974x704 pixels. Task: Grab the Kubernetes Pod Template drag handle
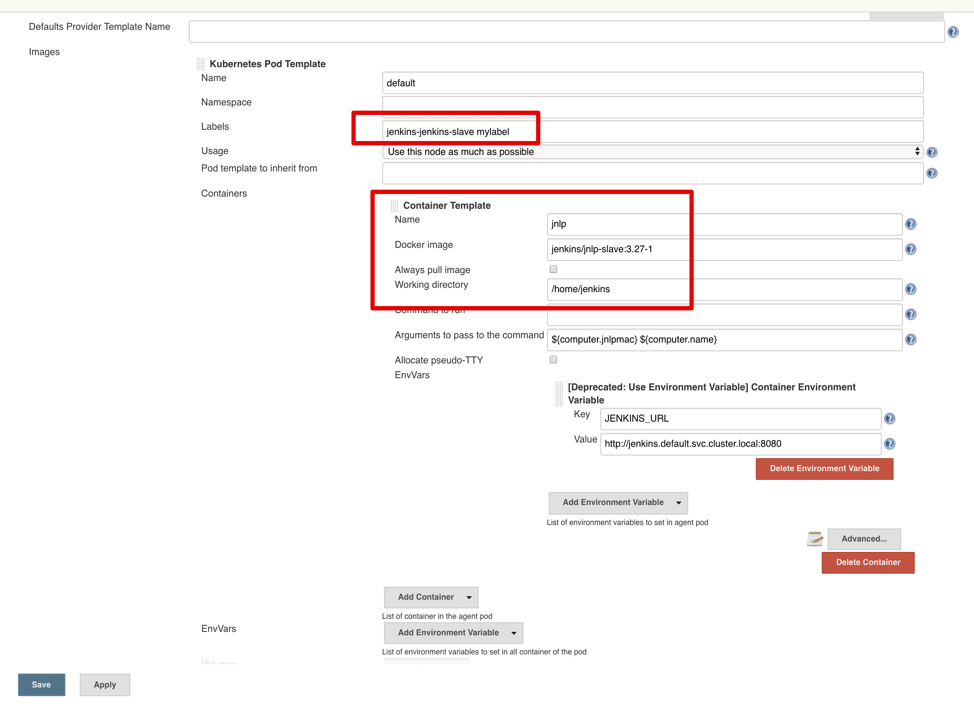(201, 64)
